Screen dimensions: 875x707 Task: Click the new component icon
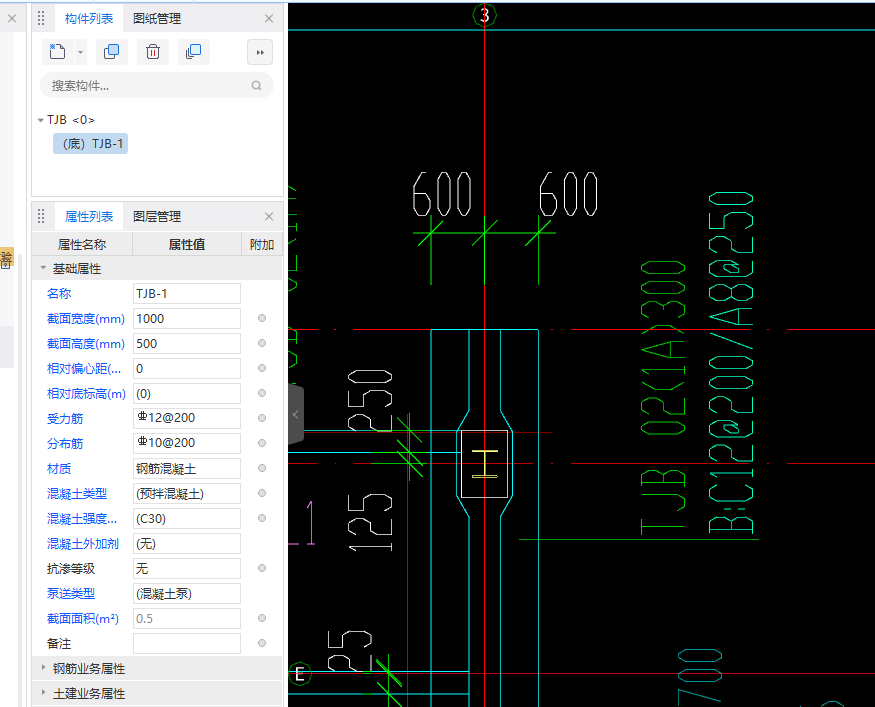tap(57, 52)
